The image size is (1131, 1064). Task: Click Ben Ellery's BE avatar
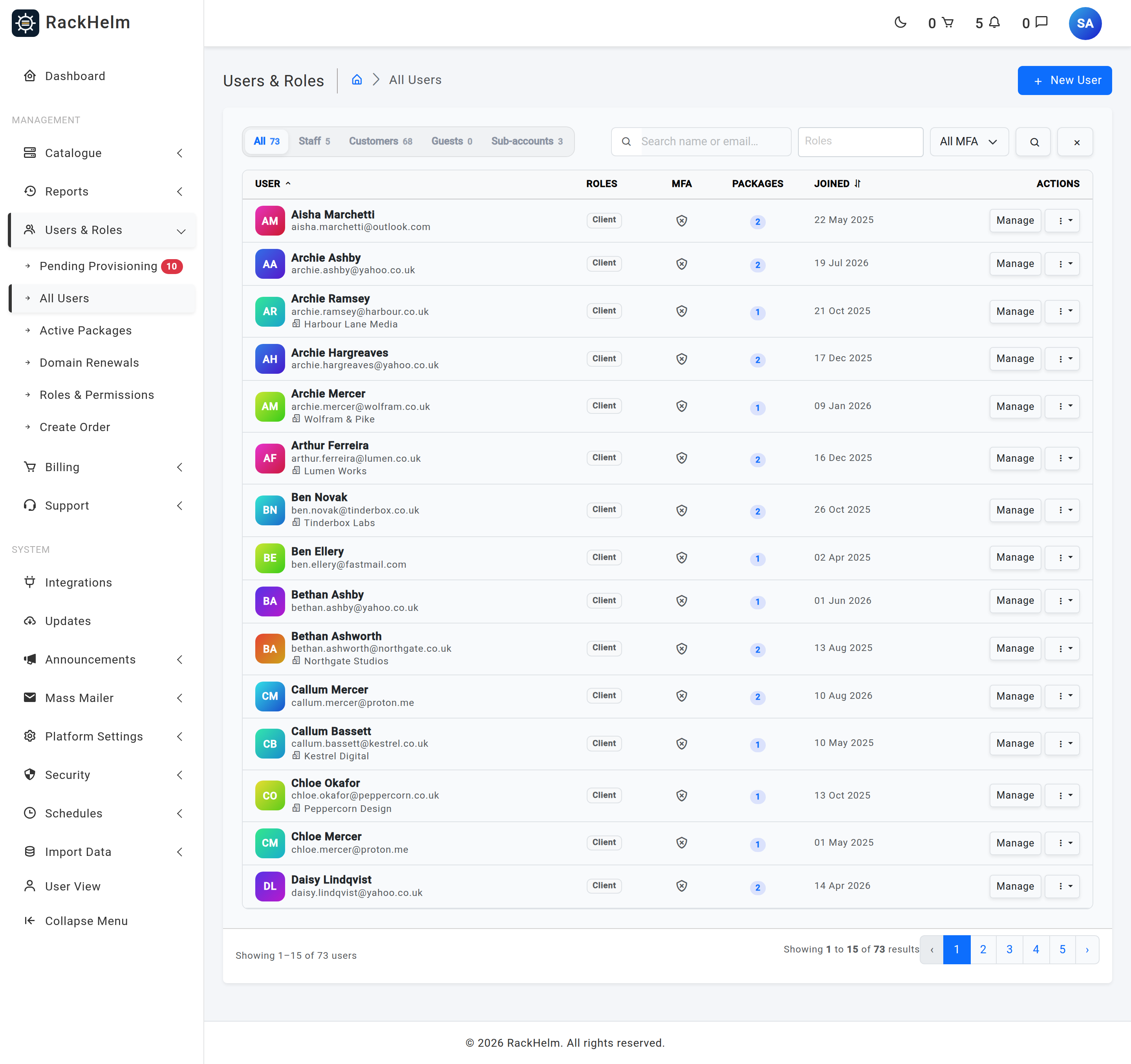[270, 558]
